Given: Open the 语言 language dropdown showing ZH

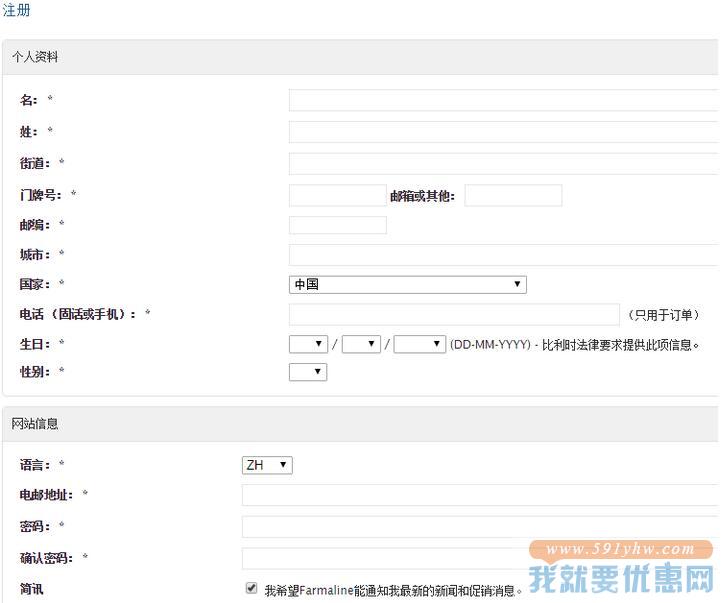Looking at the screenshot, I should [267, 465].
